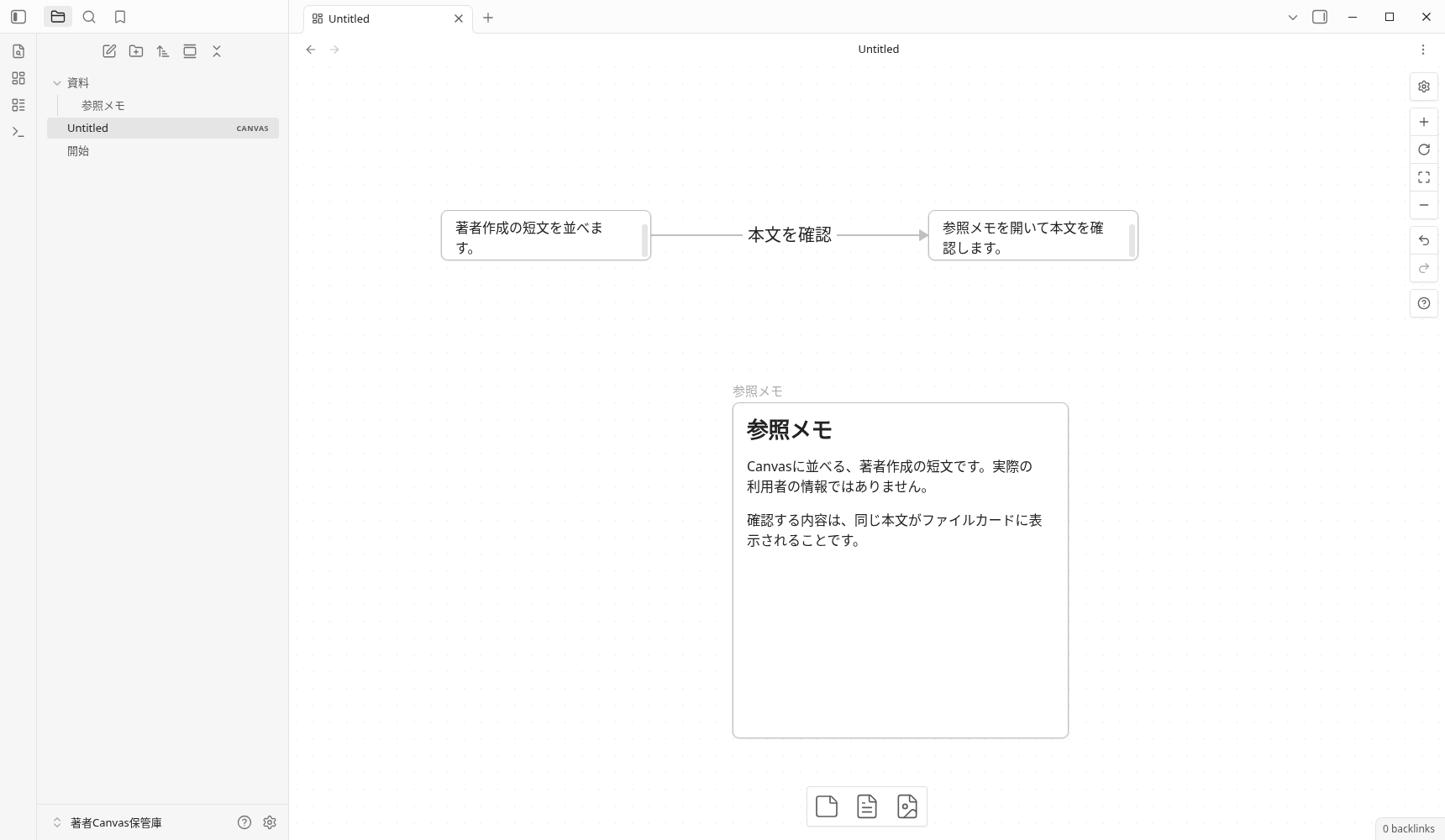Open Obsidian settings gear

click(x=270, y=822)
